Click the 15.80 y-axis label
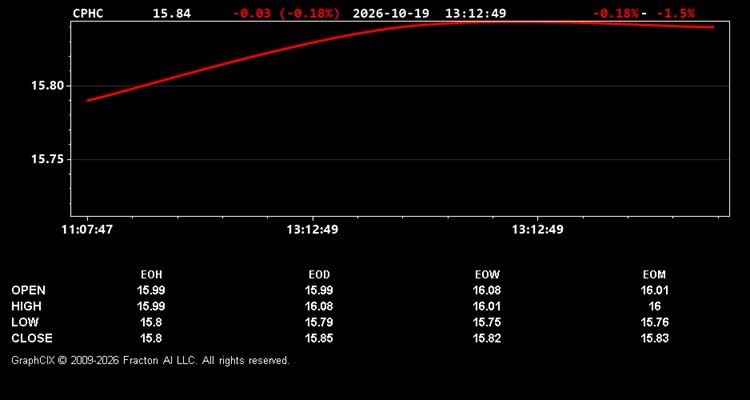Viewport: 750px width, 400px height. coord(48,87)
